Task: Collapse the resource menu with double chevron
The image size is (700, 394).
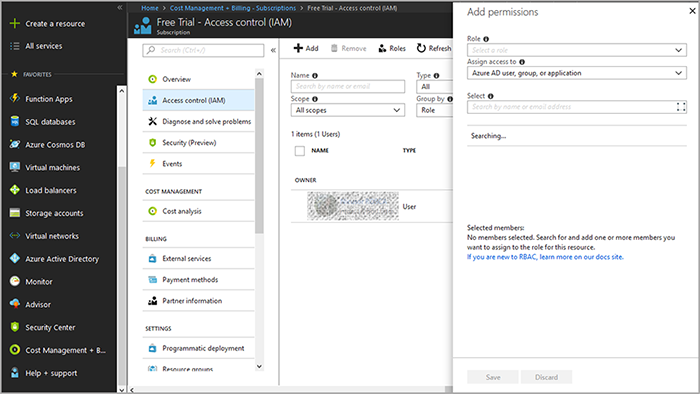Action: [x=273, y=50]
